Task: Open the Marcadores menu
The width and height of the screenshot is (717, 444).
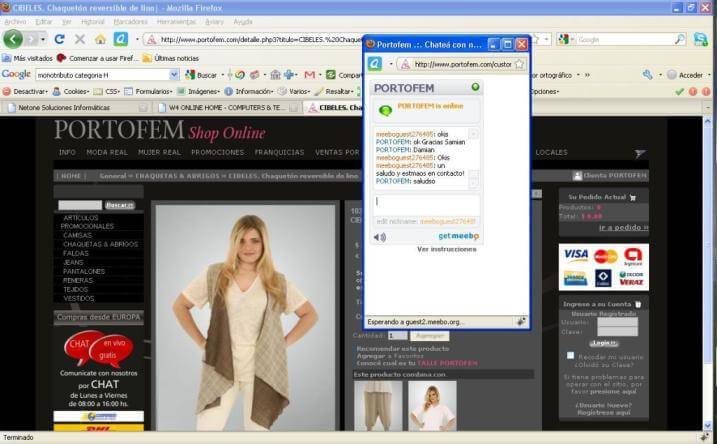Action: pos(130,21)
